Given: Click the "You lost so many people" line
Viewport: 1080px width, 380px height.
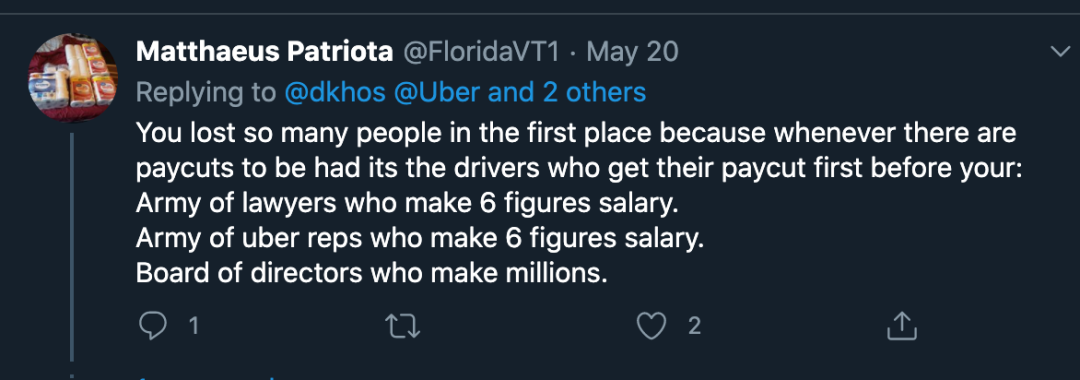Looking at the screenshot, I should pos(576,133).
